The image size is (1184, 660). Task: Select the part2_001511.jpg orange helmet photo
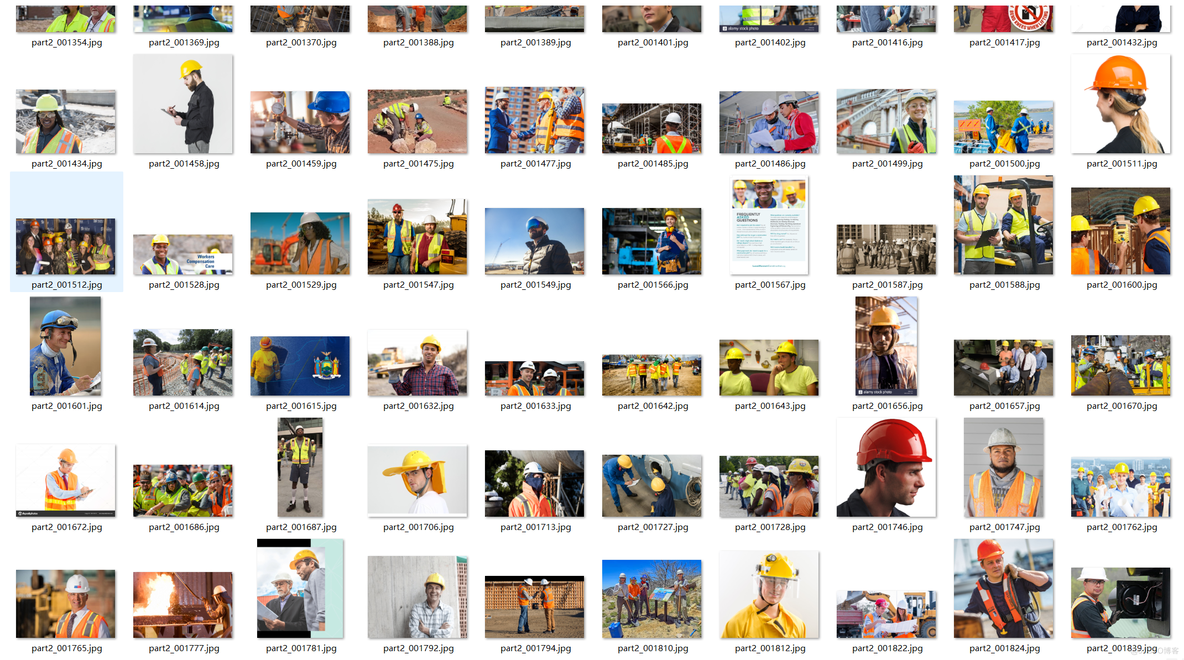[1120, 104]
